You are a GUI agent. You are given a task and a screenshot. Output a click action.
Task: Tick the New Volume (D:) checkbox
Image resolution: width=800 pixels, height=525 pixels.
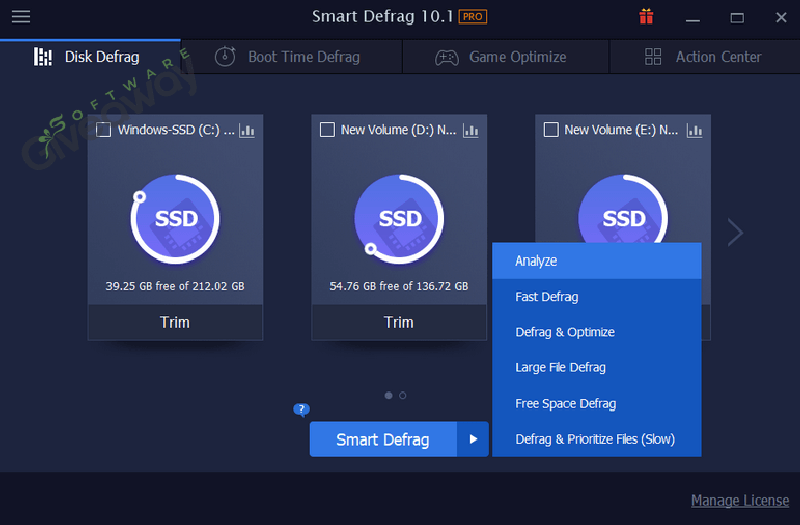point(327,130)
